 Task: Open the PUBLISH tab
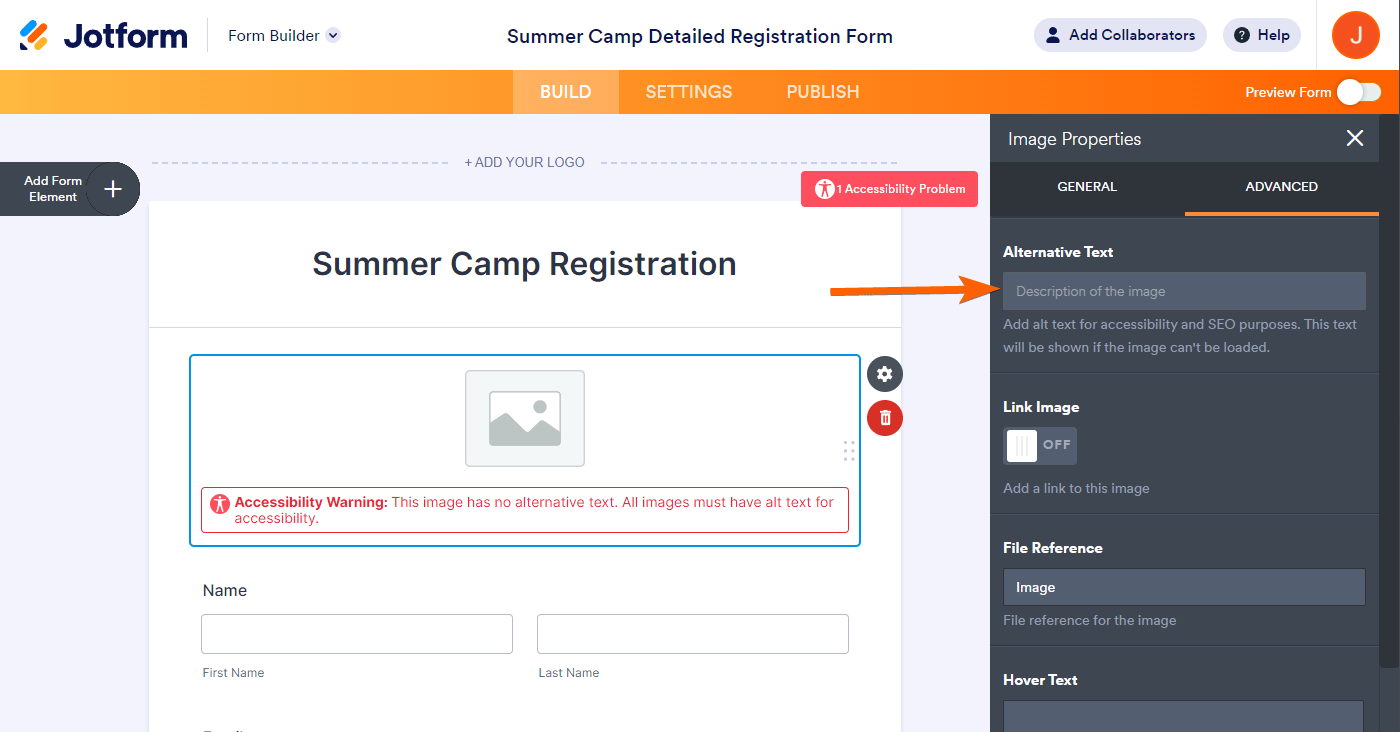(823, 92)
